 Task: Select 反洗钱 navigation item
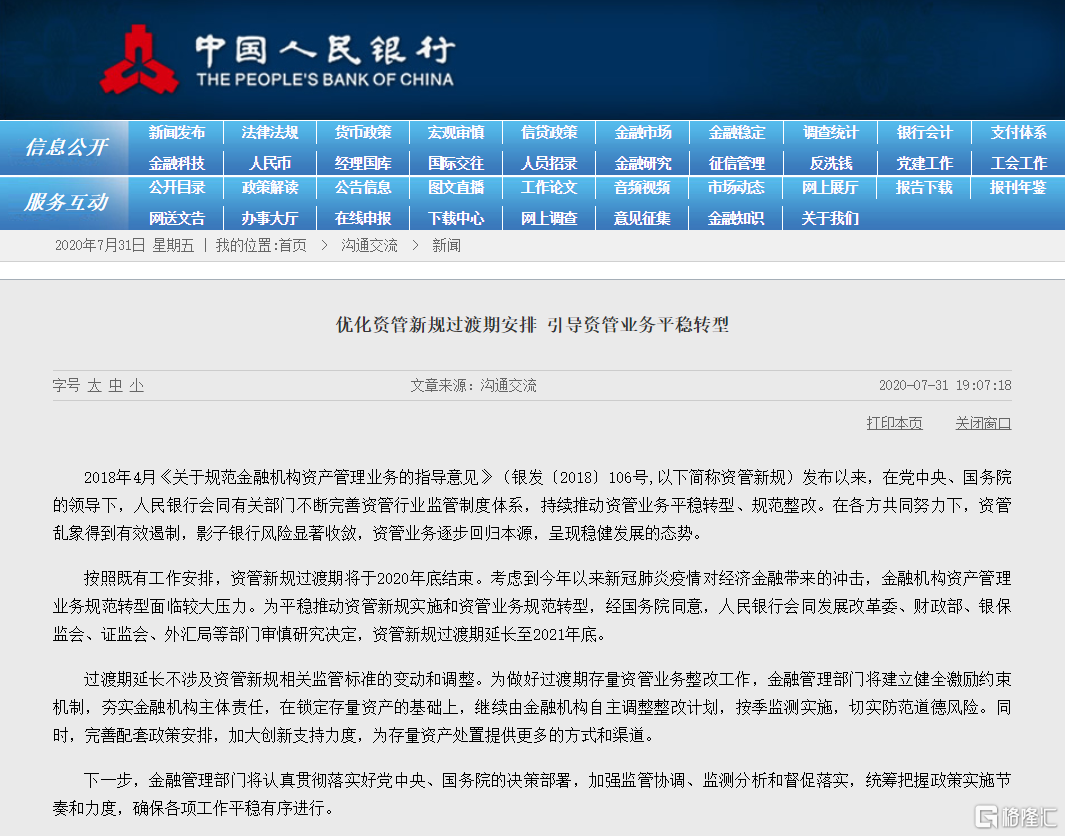click(x=830, y=163)
